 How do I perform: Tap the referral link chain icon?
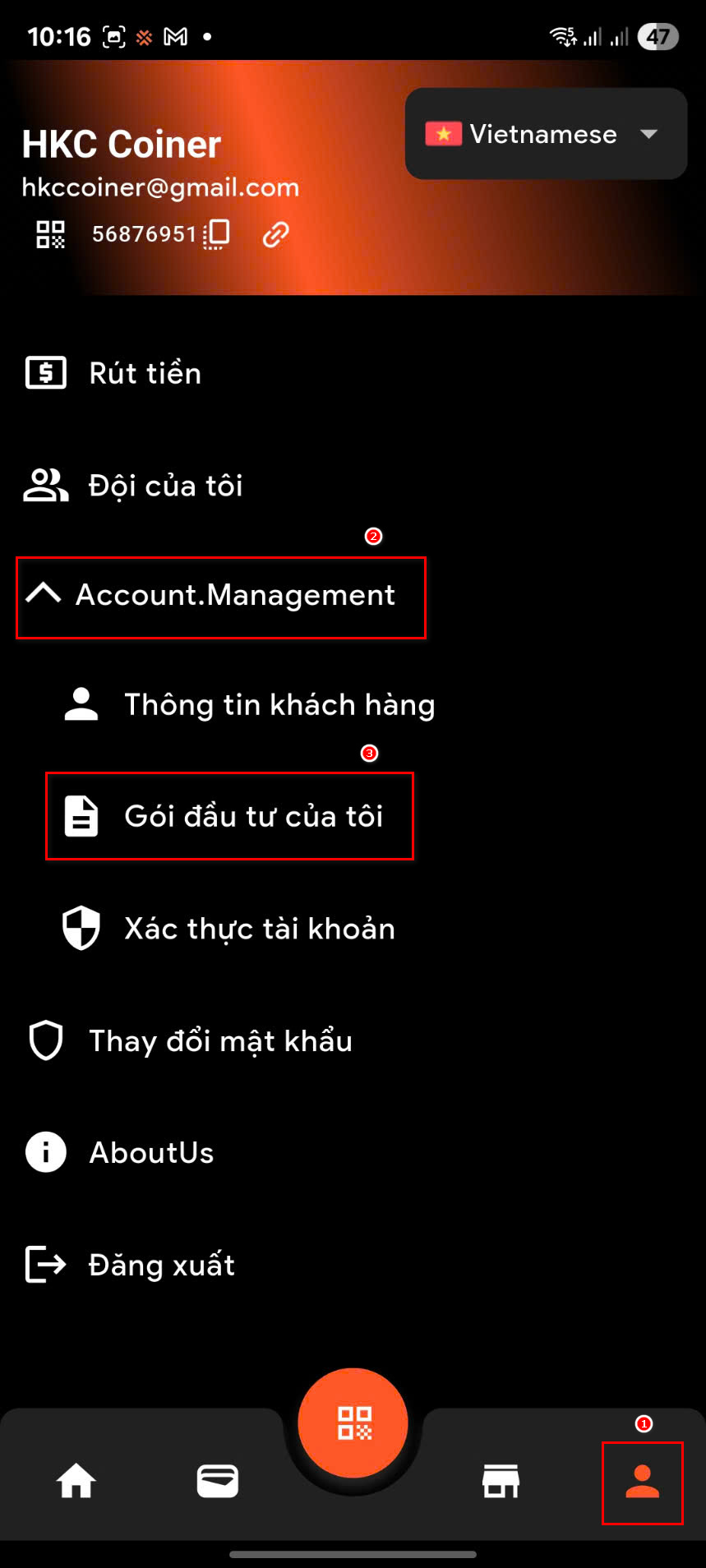[275, 235]
